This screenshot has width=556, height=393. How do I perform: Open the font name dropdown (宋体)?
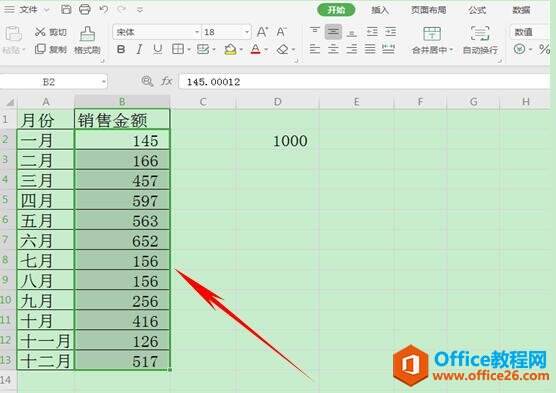pyautogui.click(x=197, y=32)
